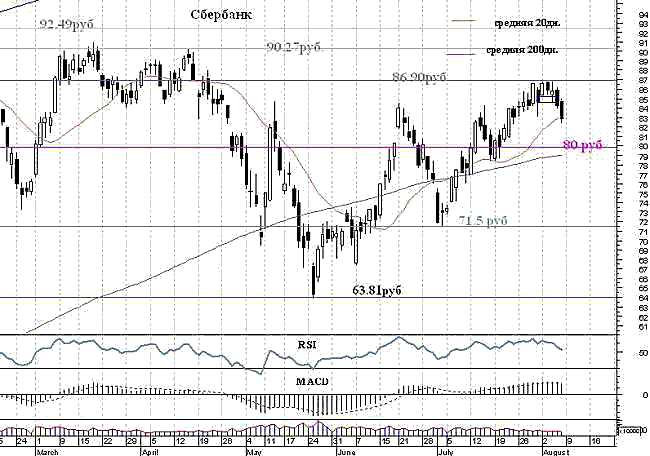Click the 63.81руб low label

(x=377, y=290)
